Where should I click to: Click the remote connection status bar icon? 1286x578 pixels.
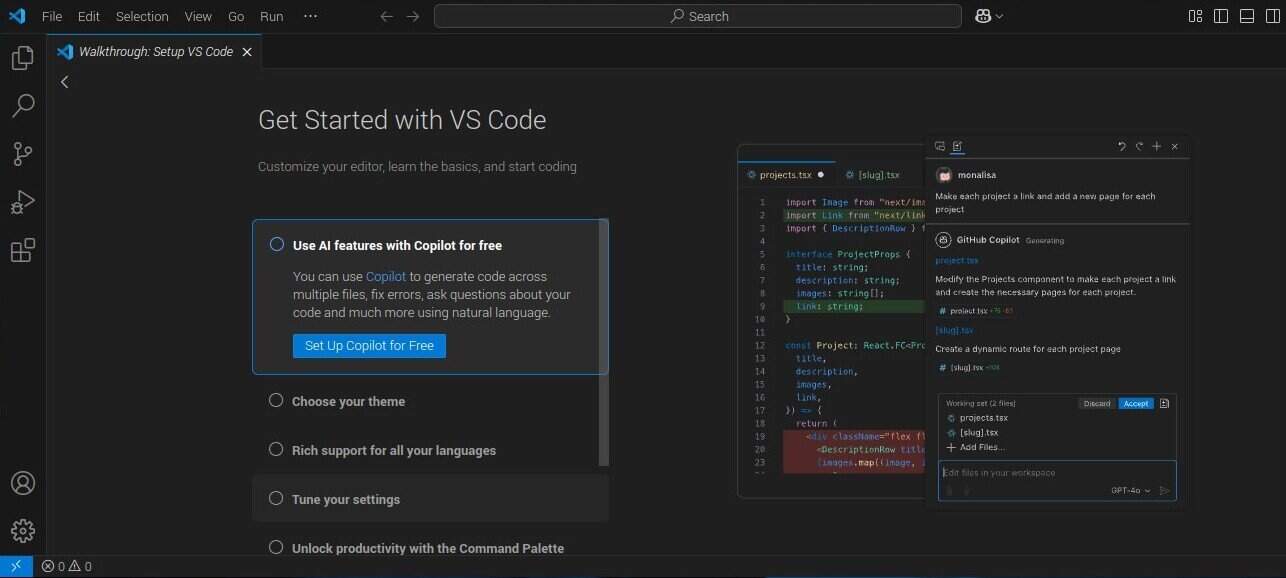pos(15,566)
